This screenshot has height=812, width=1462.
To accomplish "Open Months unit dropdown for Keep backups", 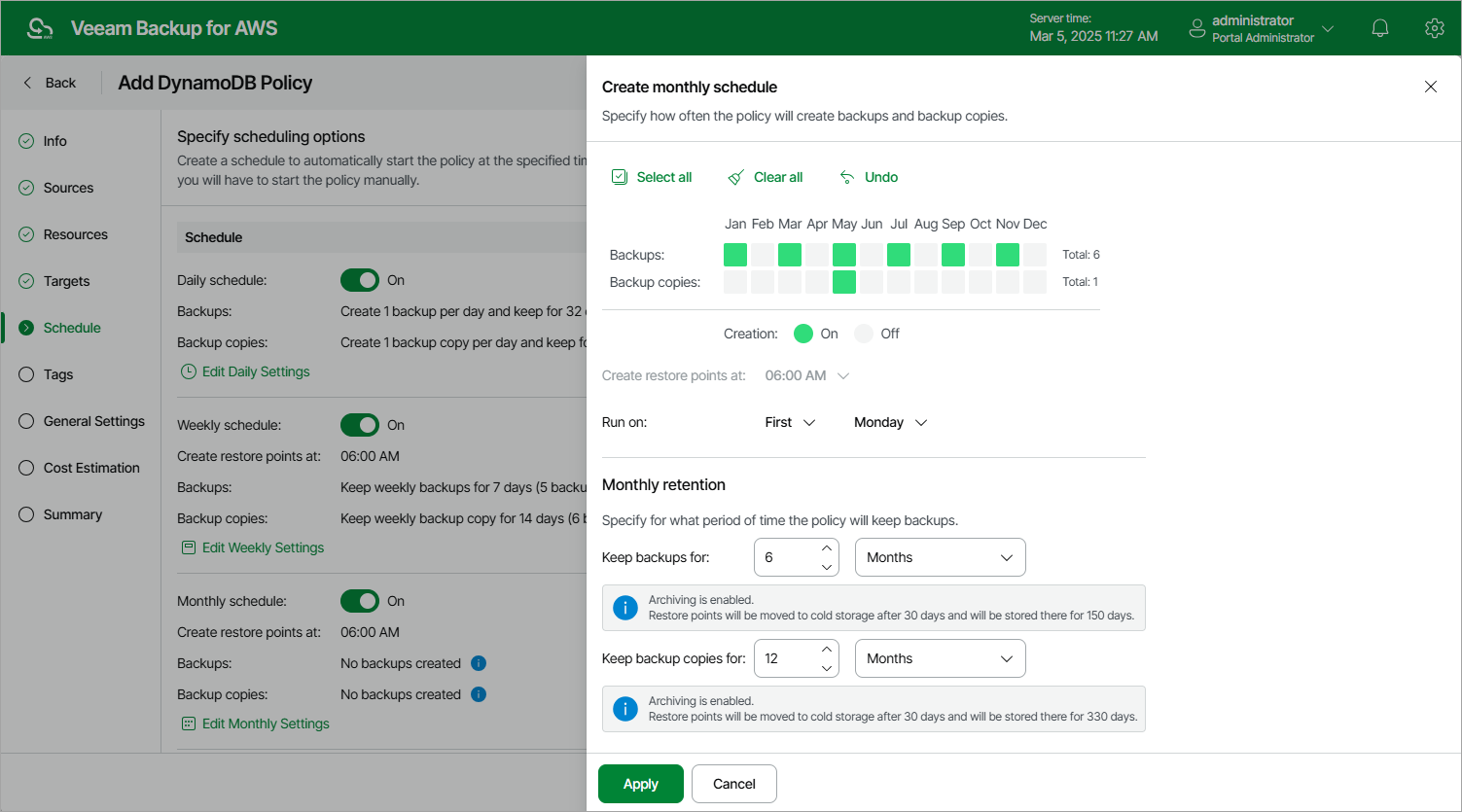I will [x=940, y=557].
